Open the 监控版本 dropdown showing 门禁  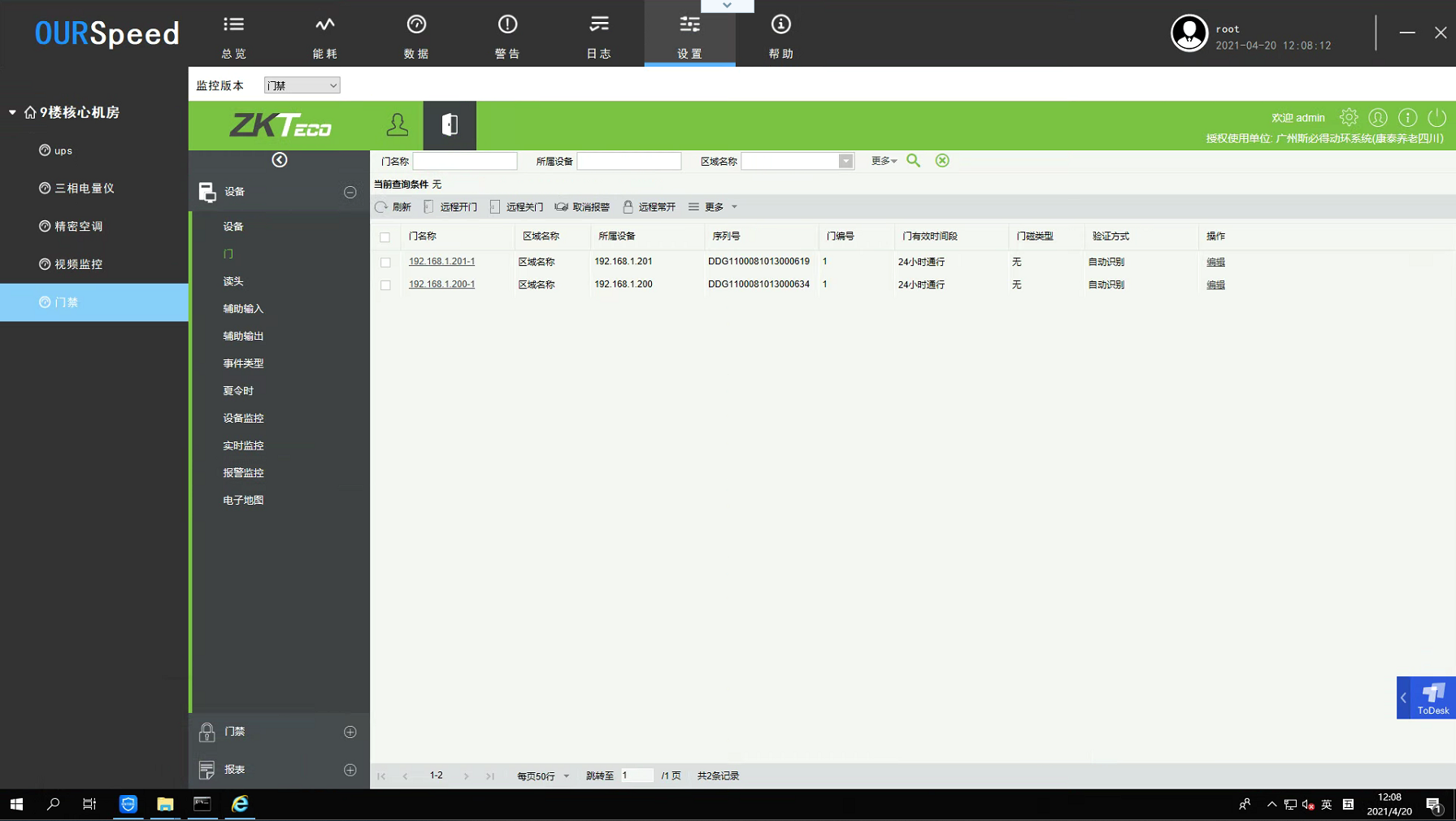302,85
